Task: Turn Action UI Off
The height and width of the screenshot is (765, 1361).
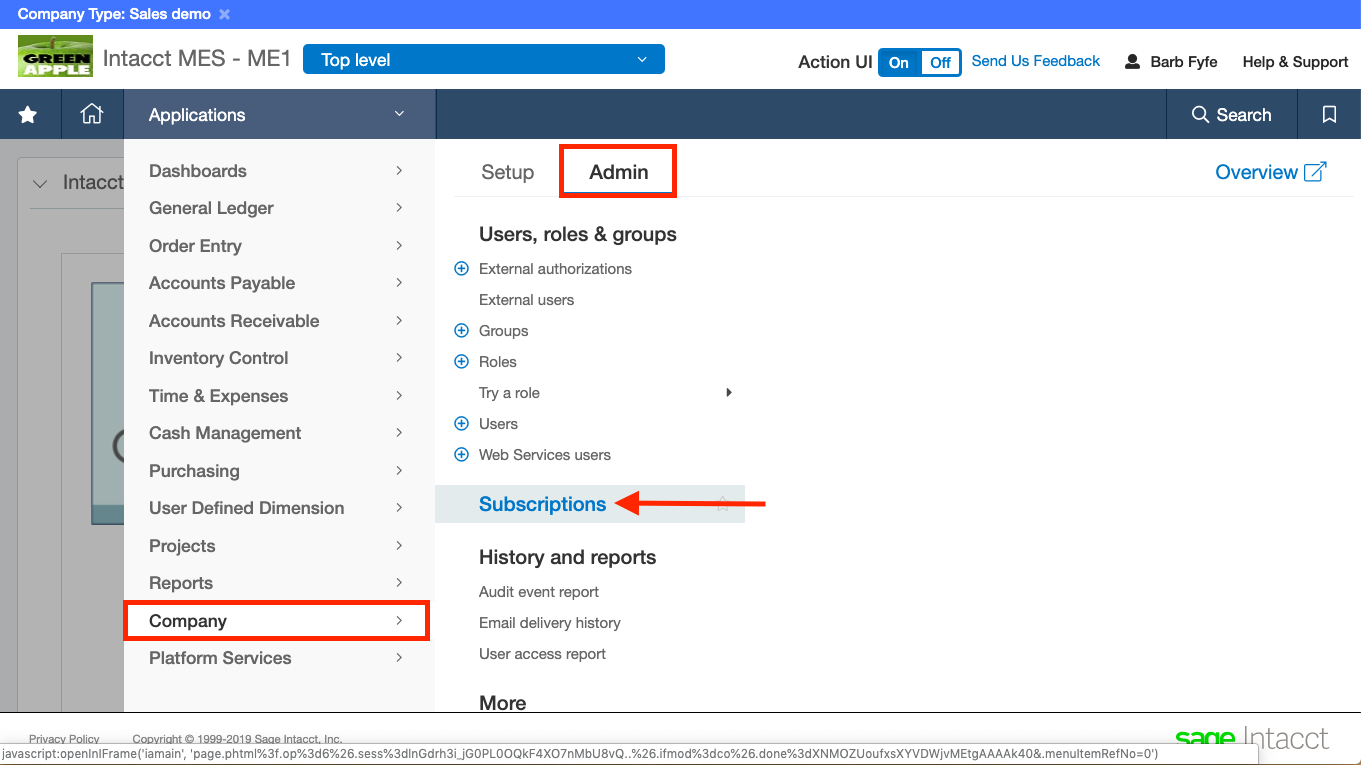Action: tap(940, 62)
